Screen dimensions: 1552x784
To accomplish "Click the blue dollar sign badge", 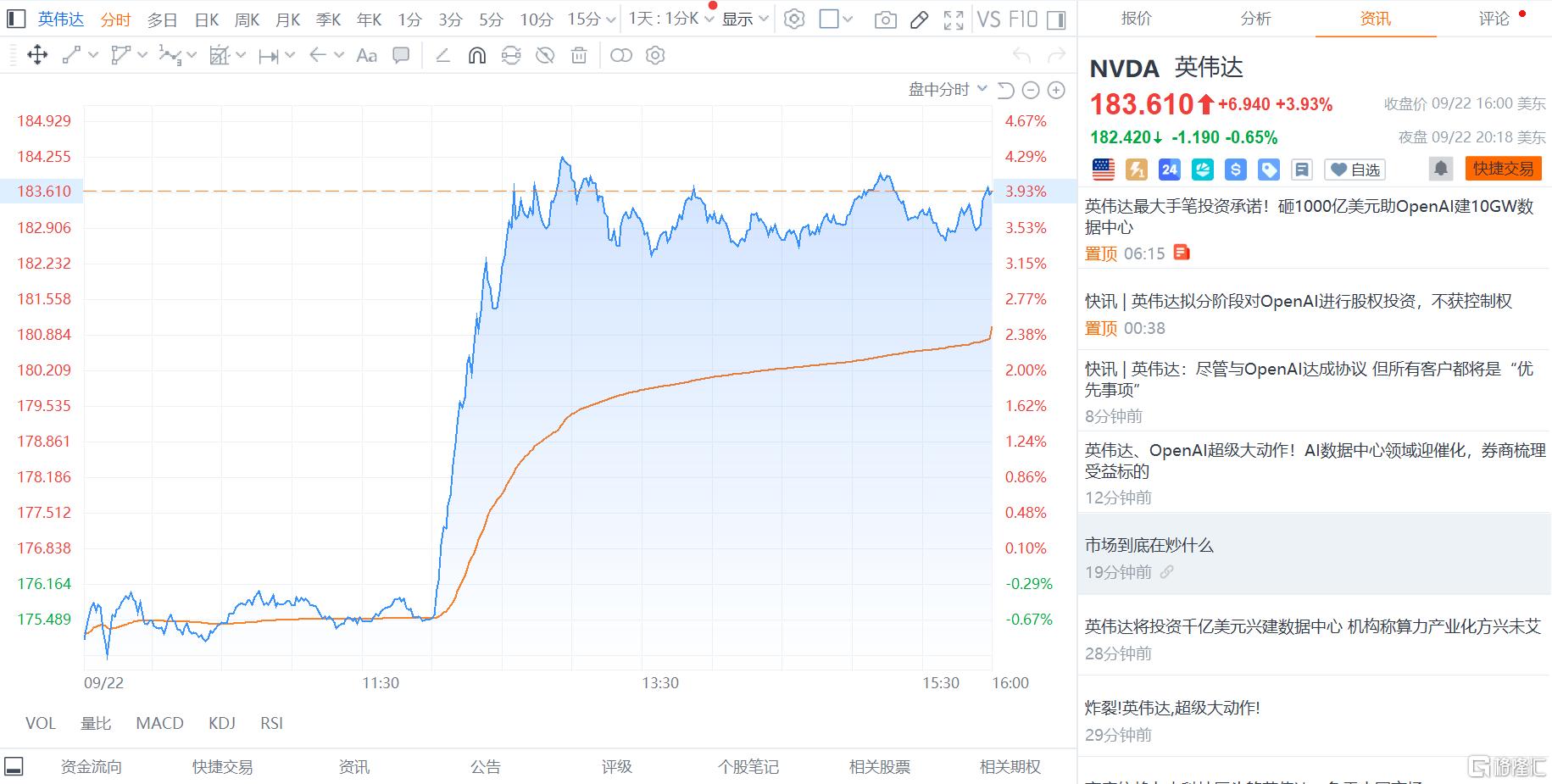I will 1236,170.
